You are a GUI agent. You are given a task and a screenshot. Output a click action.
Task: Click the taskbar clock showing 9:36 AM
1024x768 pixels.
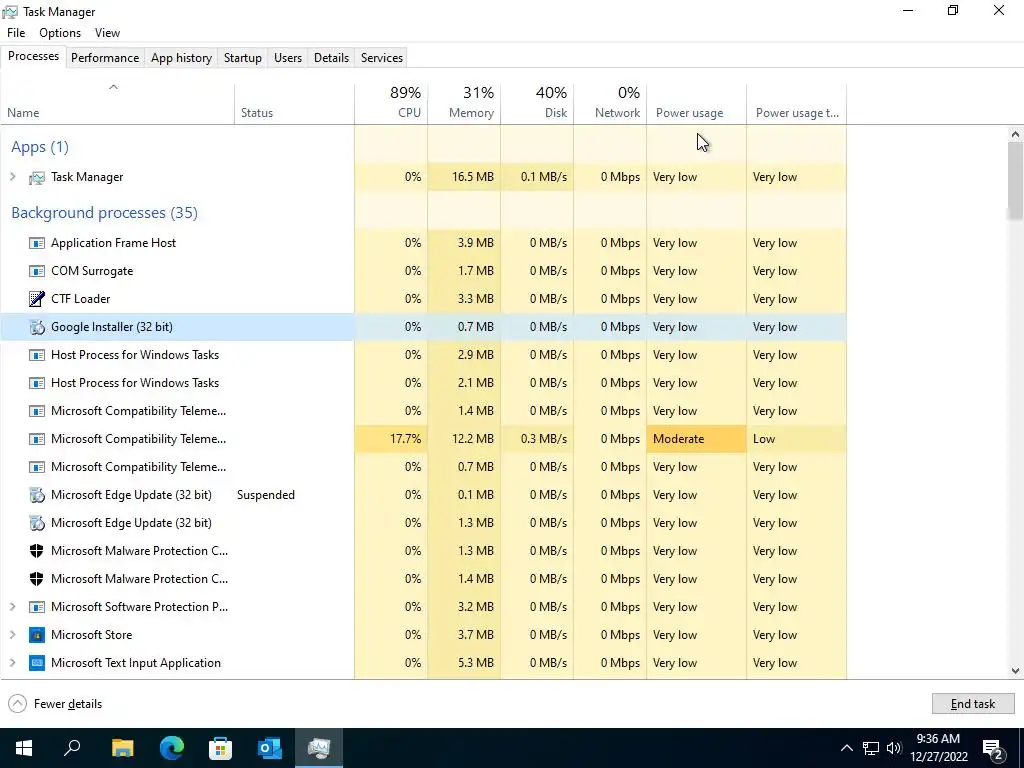[938, 748]
